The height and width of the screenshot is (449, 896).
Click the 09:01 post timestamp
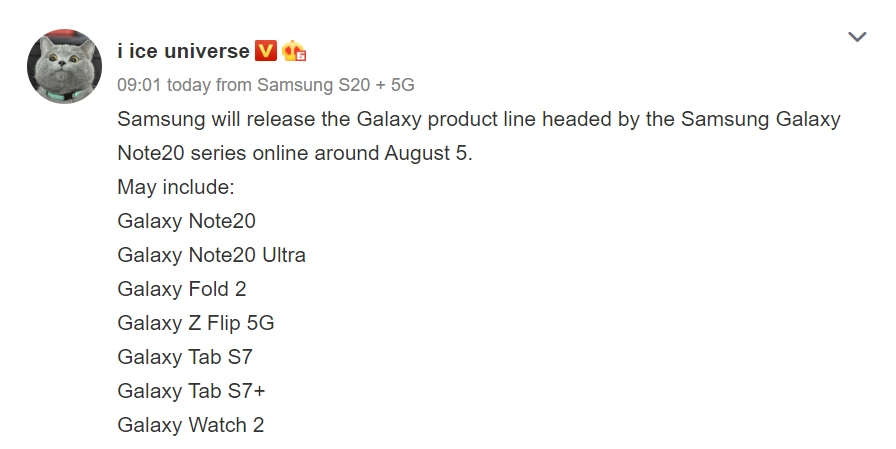click(x=138, y=84)
